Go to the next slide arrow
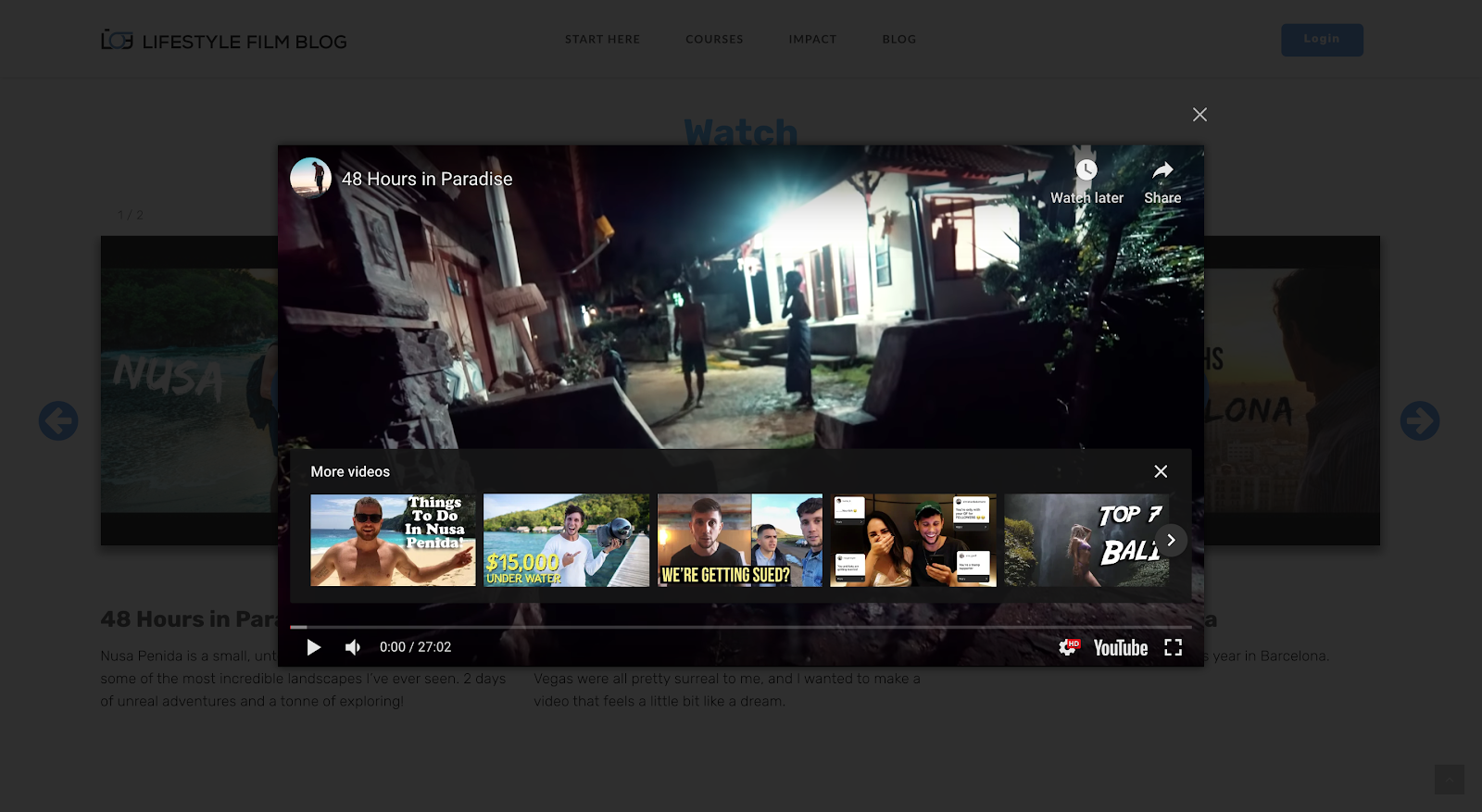This screenshot has height=812, width=1482. 1420,421
